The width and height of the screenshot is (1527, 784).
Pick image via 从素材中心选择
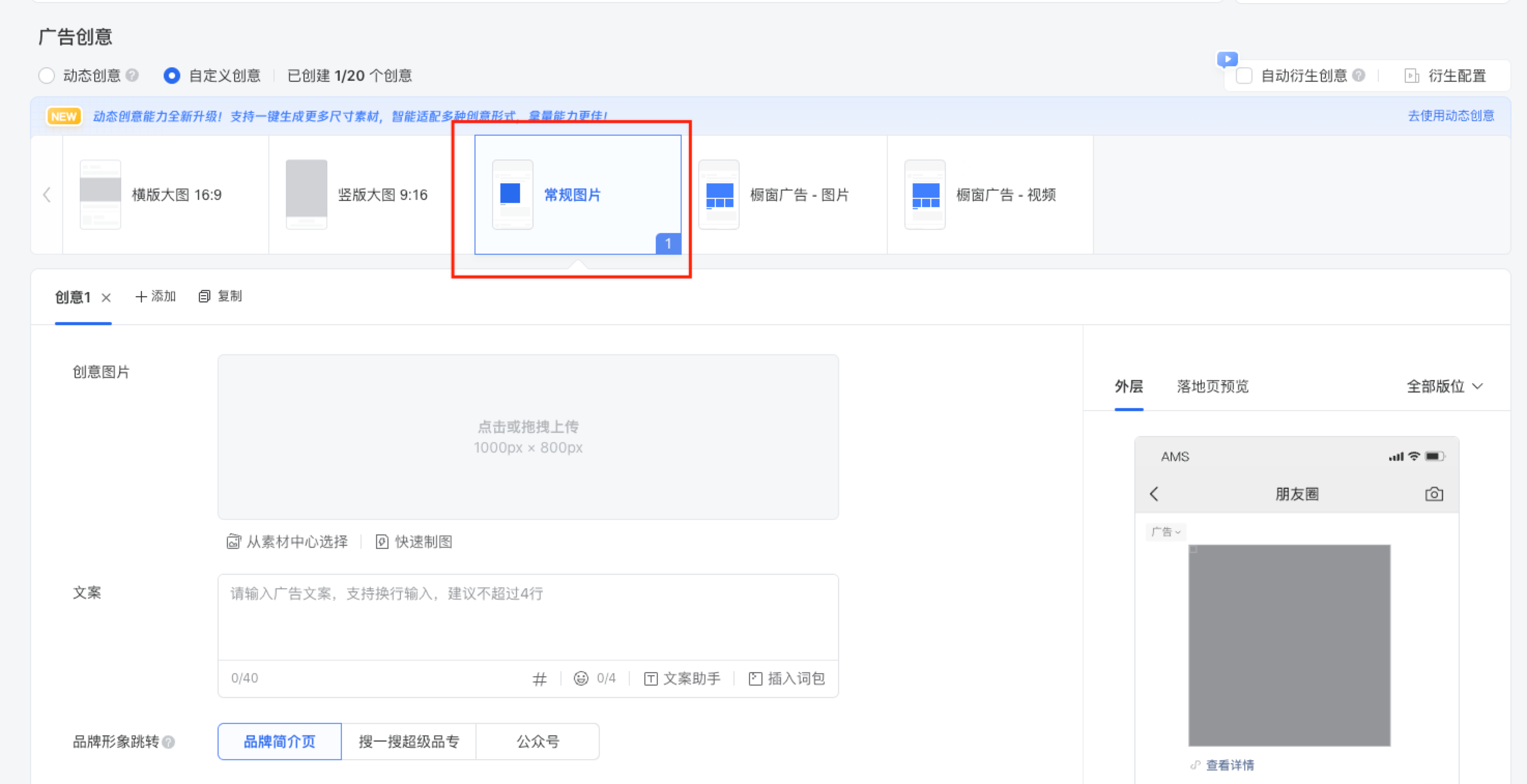[287, 542]
